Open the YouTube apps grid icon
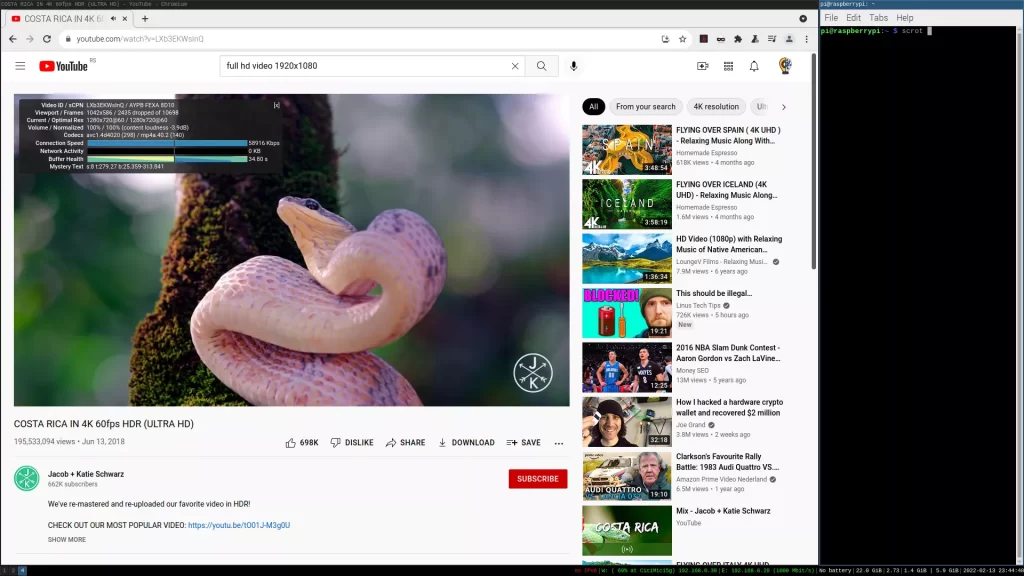This screenshot has width=1024, height=576. coord(728,66)
